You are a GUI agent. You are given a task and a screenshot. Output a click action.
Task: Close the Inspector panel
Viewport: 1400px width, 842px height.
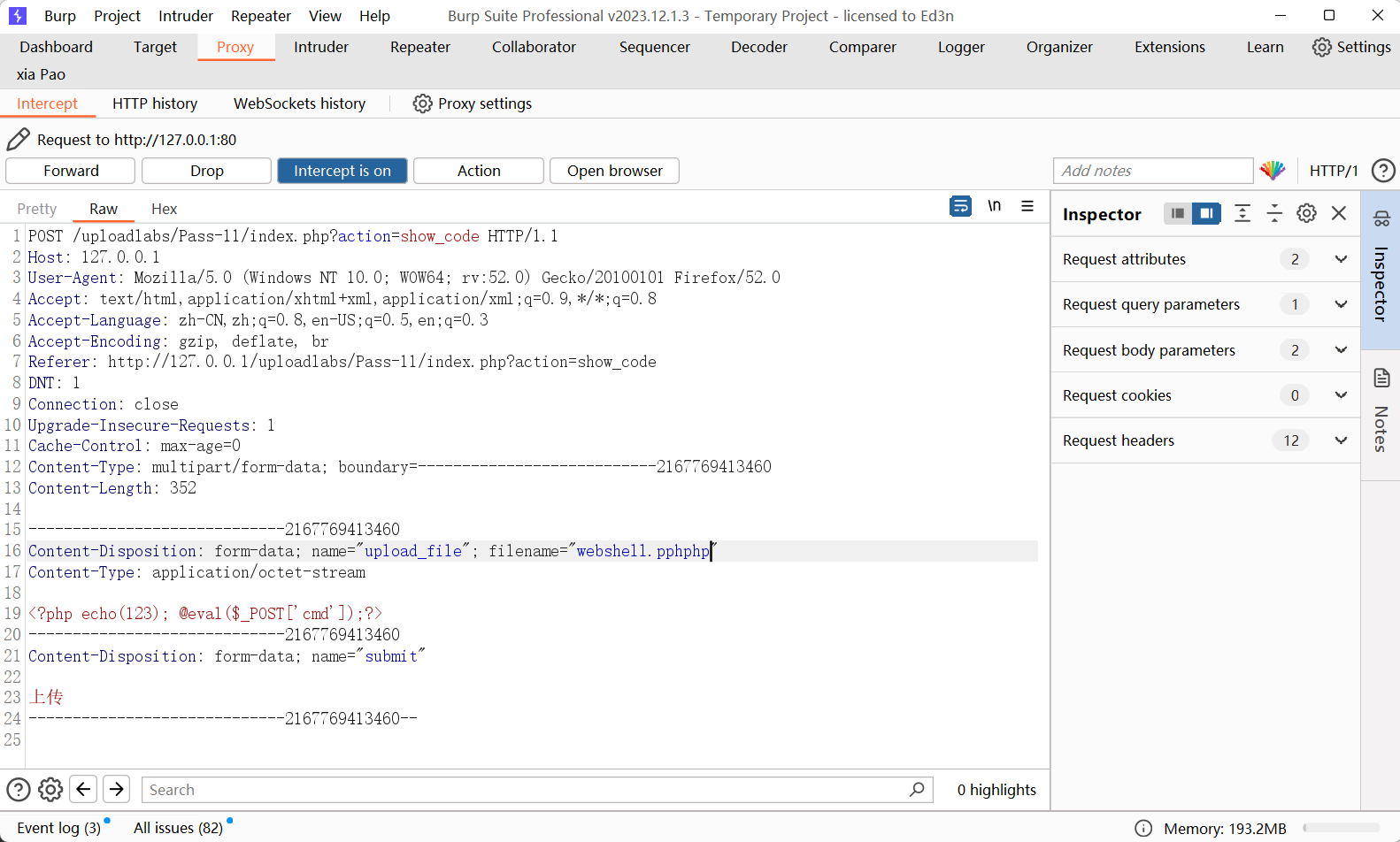[1339, 213]
